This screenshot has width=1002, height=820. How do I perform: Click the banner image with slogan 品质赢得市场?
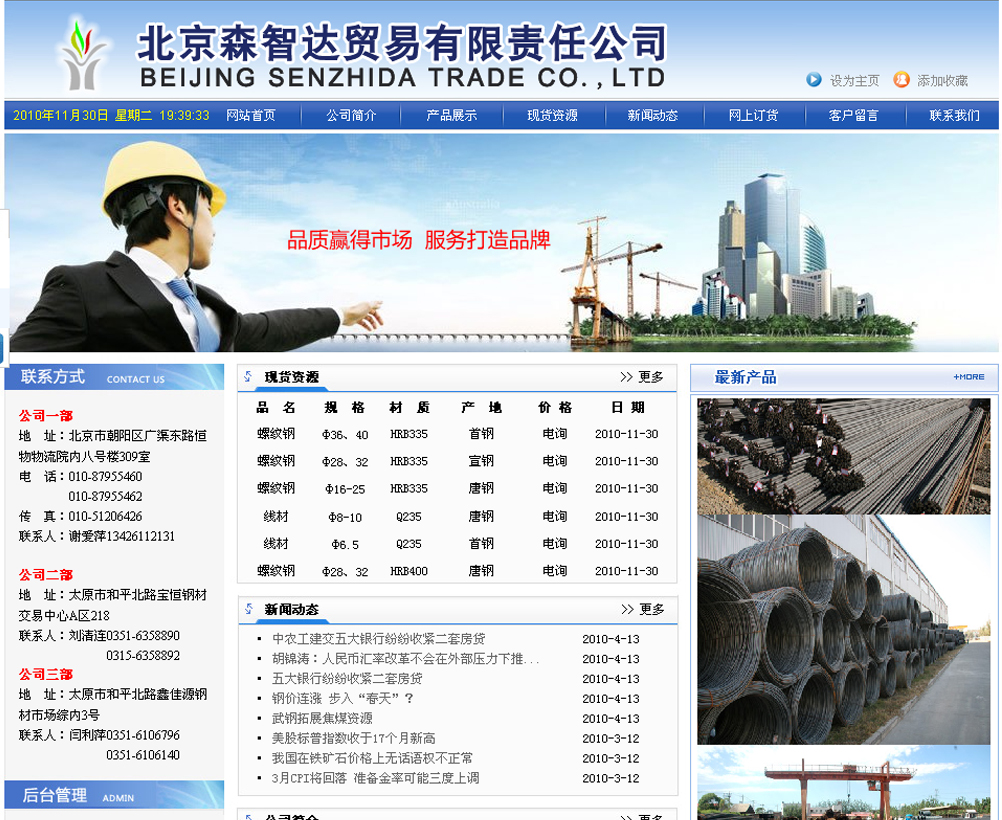click(500, 242)
